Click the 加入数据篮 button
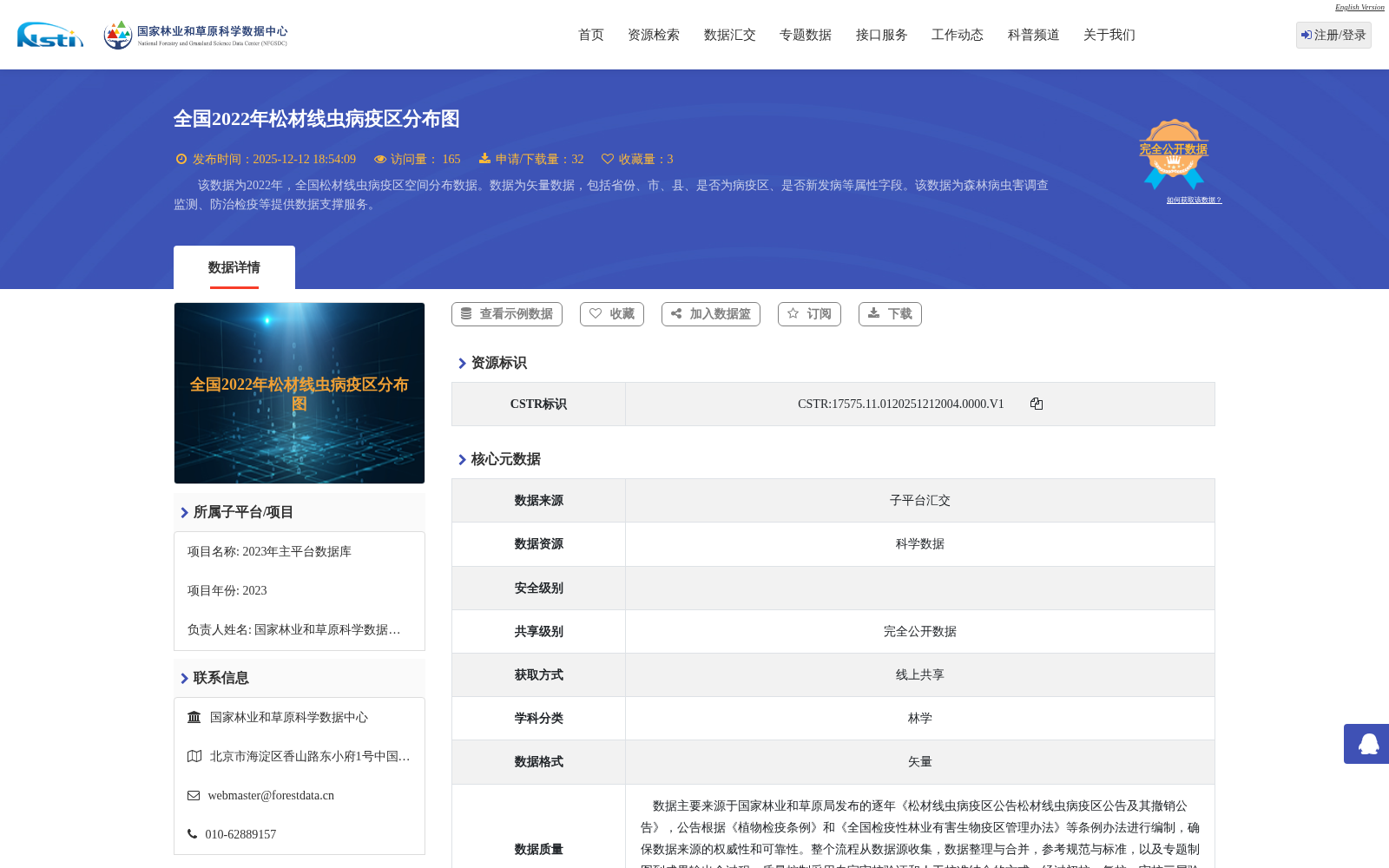The image size is (1389, 868). pyautogui.click(x=711, y=314)
